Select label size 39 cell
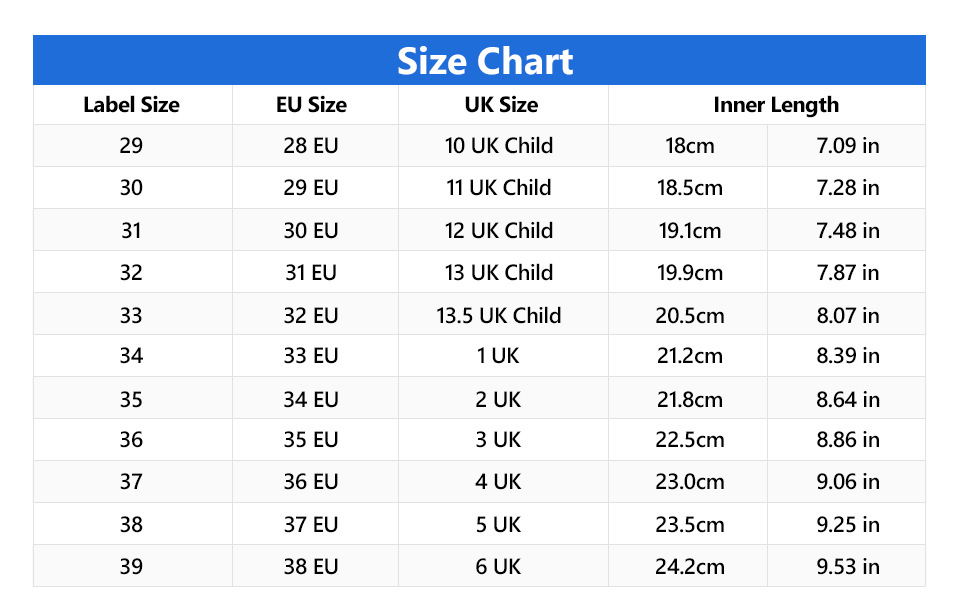 click(131, 567)
